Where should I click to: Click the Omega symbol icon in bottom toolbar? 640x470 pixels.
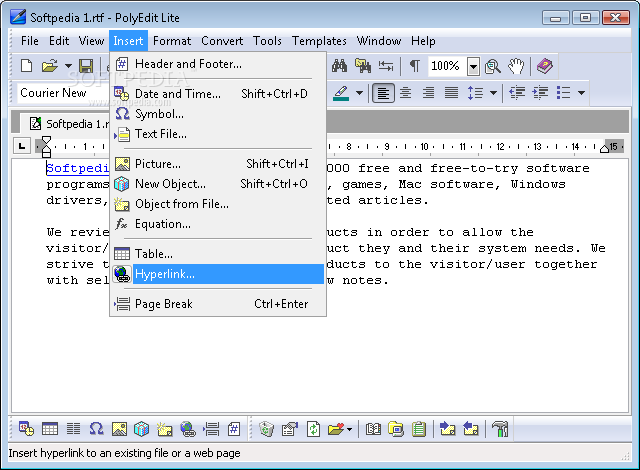[x=96, y=429]
